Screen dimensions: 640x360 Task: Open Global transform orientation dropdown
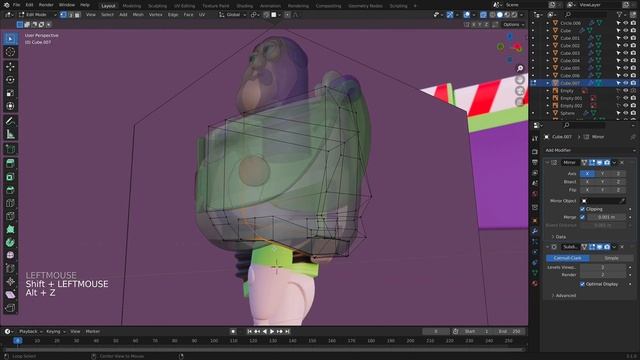click(x=233, y=15)
